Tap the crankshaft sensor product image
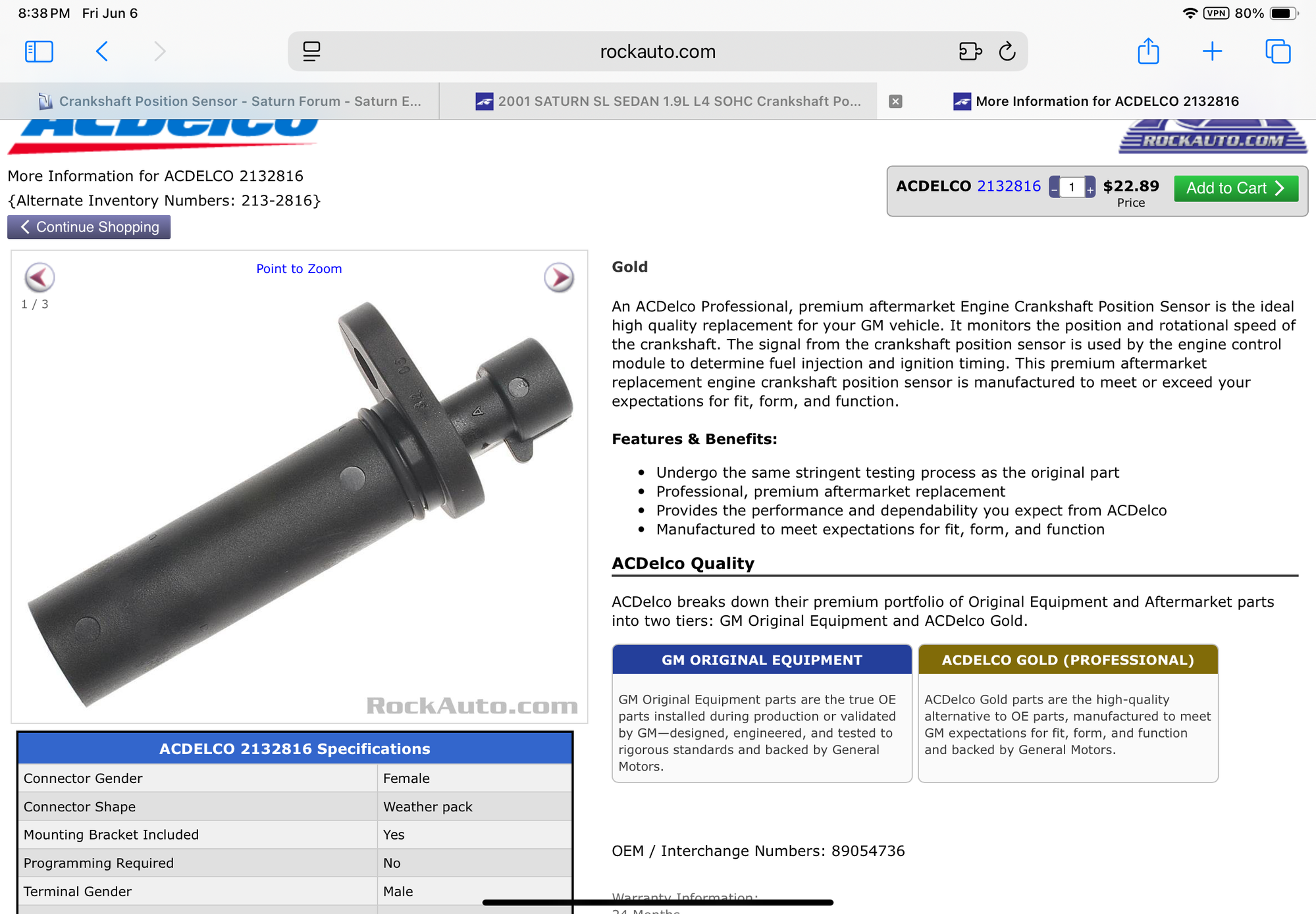This screenshot has width=1316, height=914. 300,503
